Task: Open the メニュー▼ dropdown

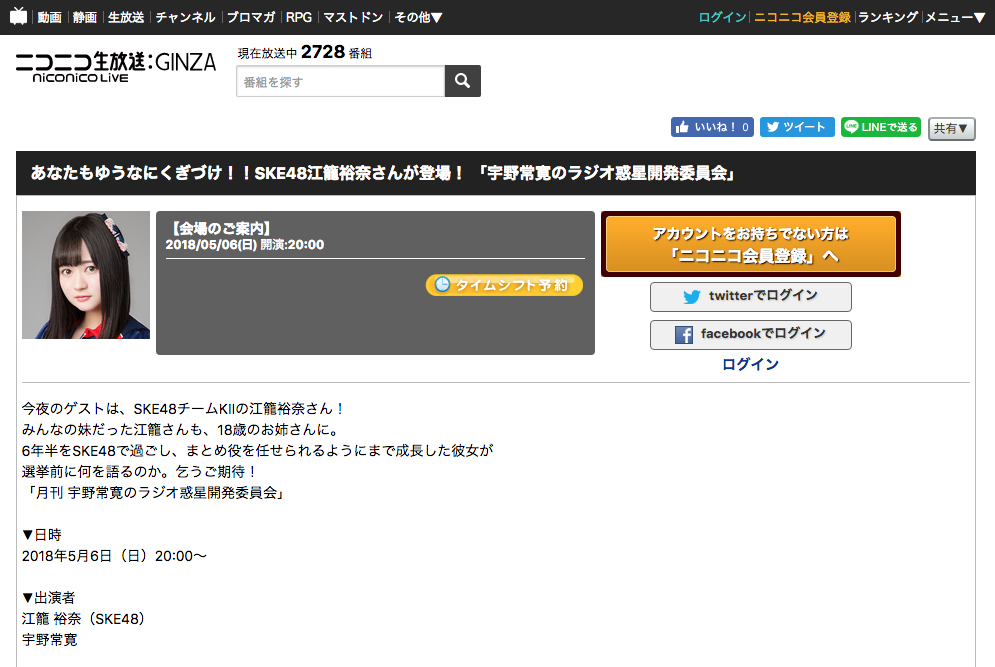Action: click(955, 17)
